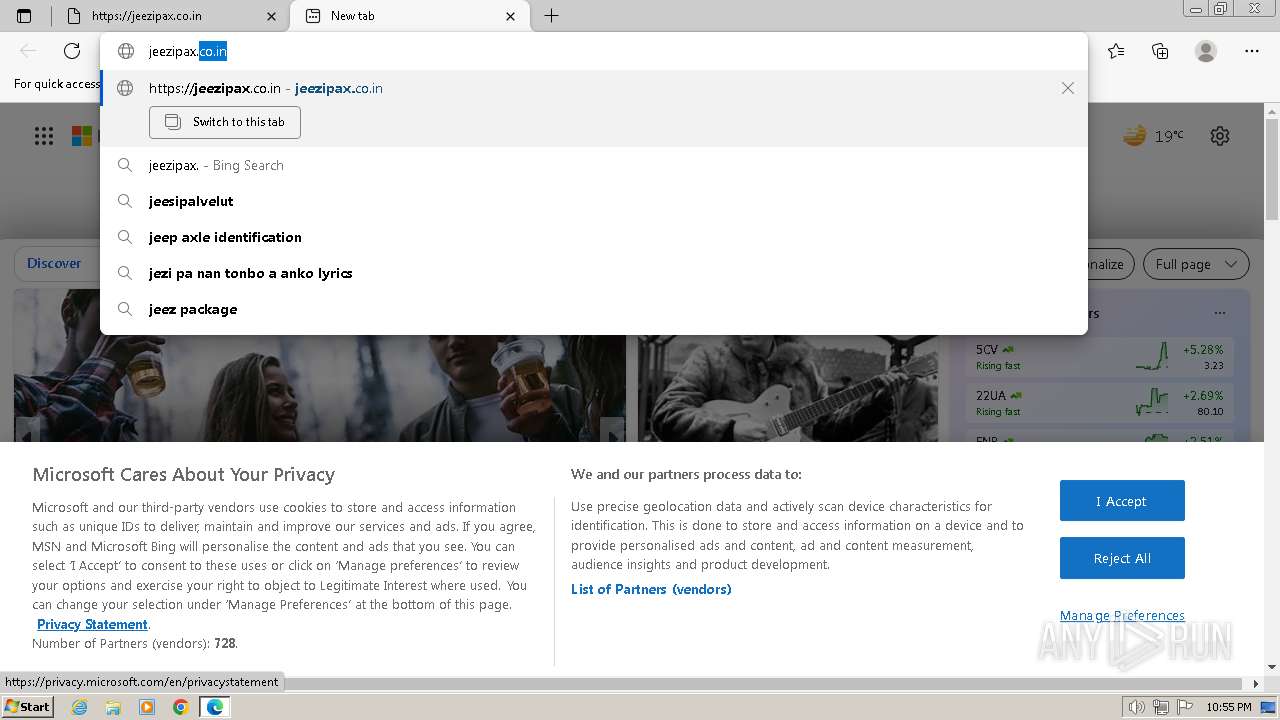Click the network tray icon
The image size is (1280, 720).
(1161, 707)
